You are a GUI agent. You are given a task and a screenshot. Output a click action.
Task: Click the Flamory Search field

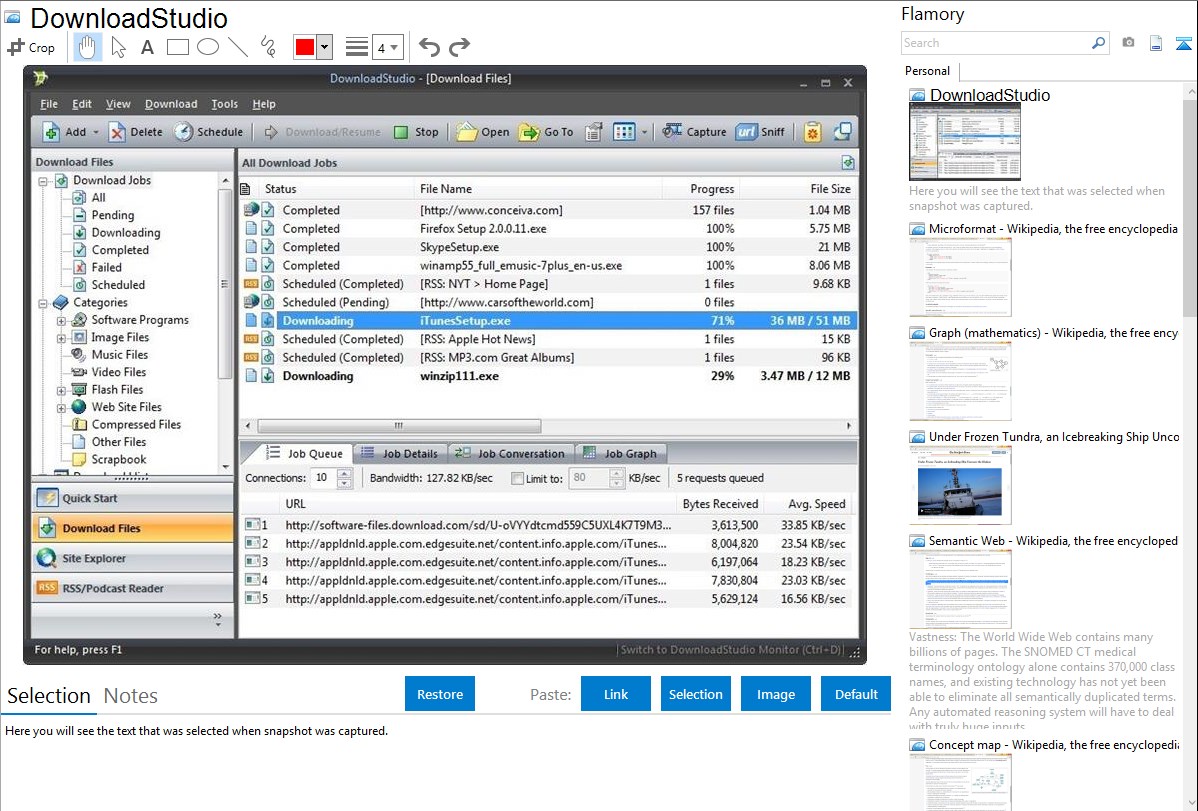[997, 43]
